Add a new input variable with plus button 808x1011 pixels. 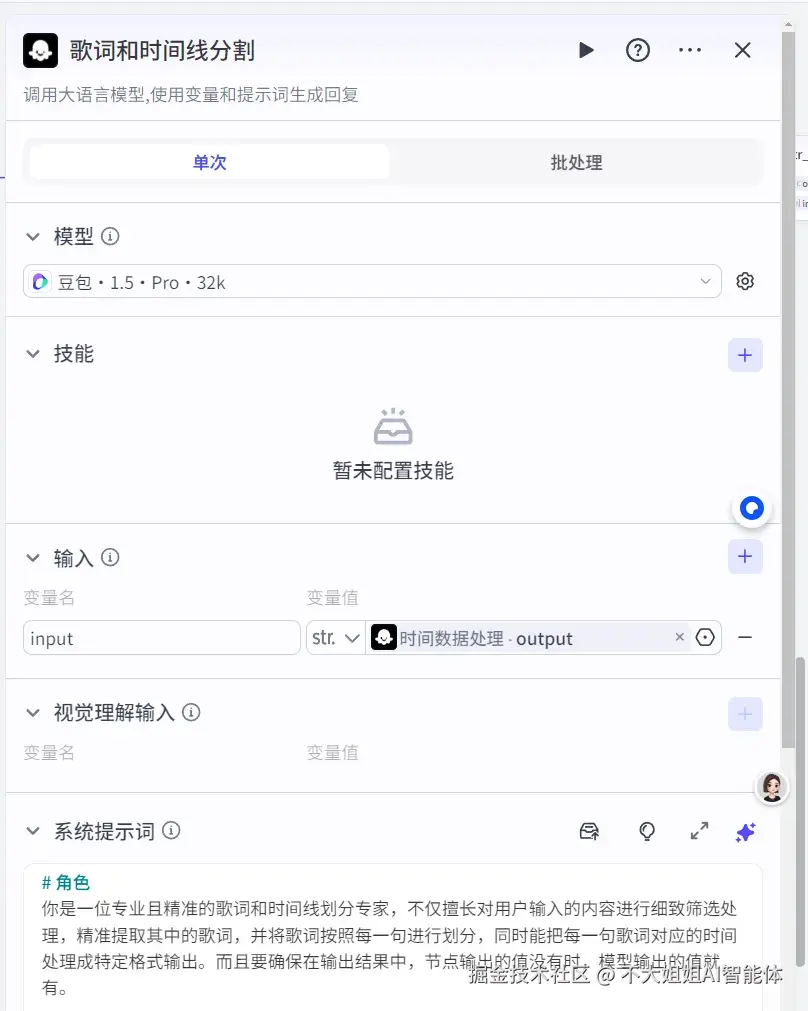744,558
